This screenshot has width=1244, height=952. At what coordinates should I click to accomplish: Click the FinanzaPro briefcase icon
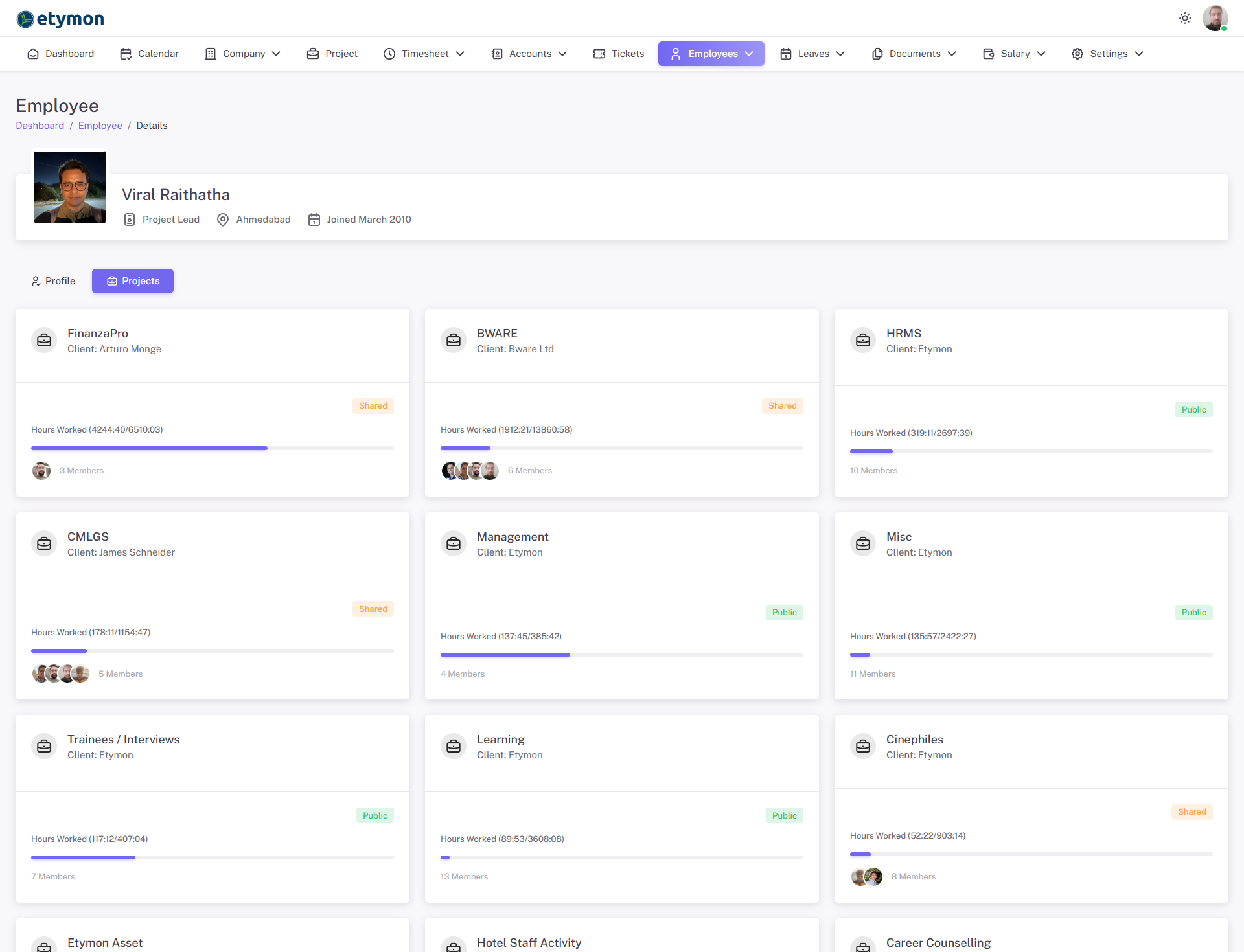44,340
